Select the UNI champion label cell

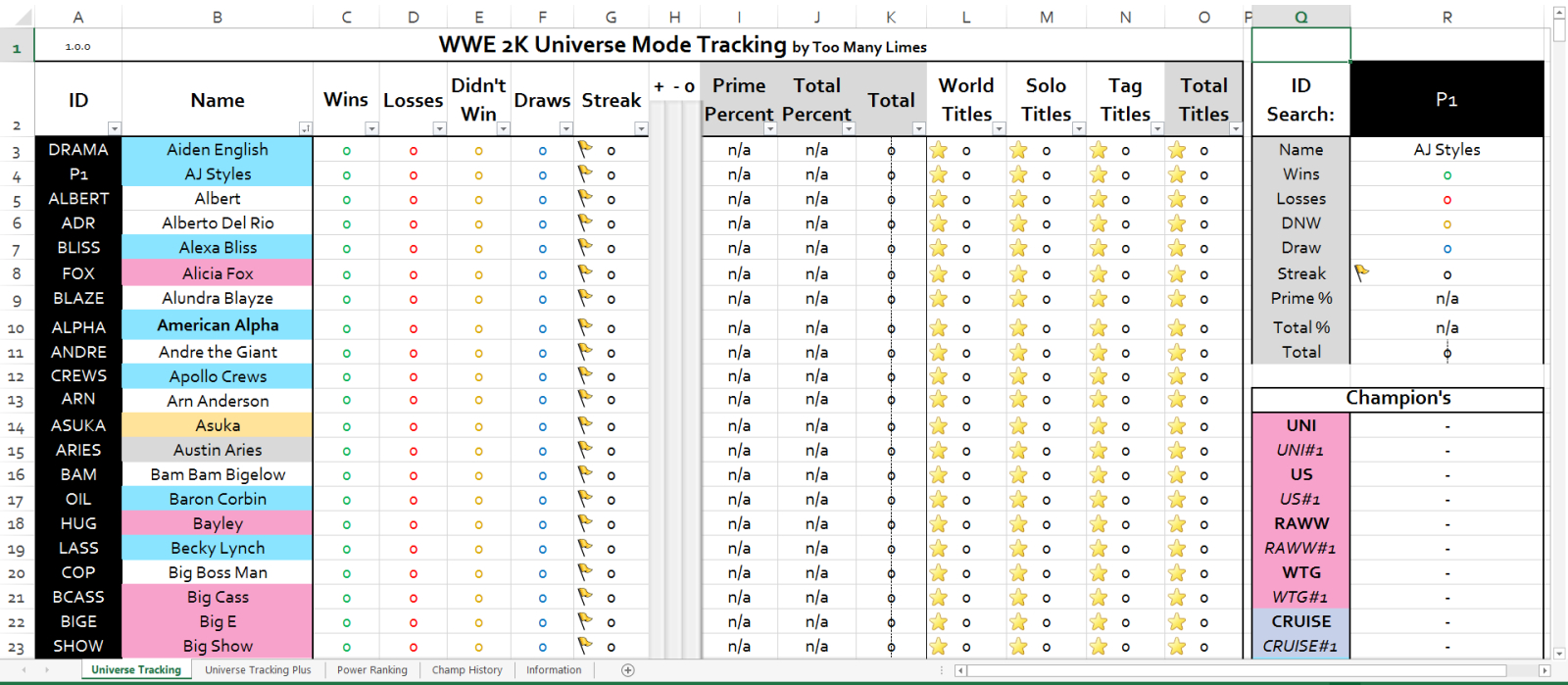(1300, 425)
